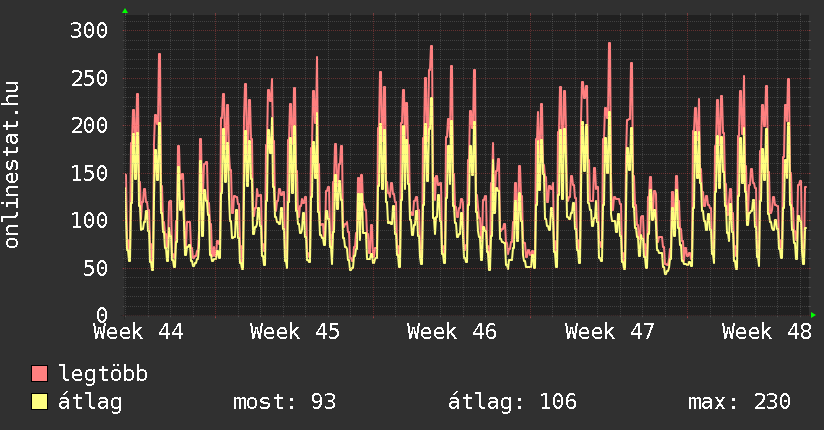This screenshot has width=824, height=430.
Task: Click the 50 y-axis value
Action: click(x=95, y=268)
